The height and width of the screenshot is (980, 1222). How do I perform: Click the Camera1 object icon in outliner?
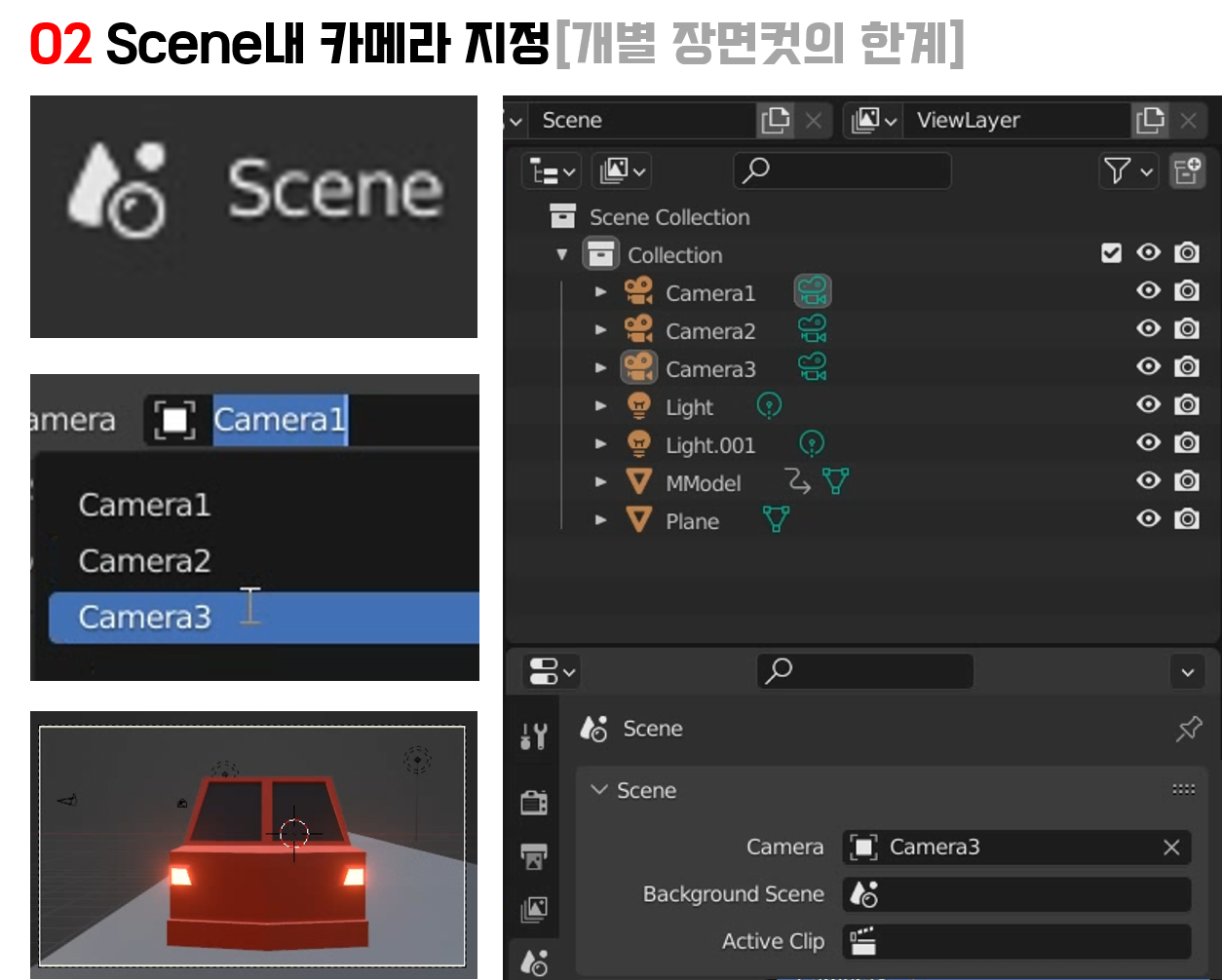point(638,290)
